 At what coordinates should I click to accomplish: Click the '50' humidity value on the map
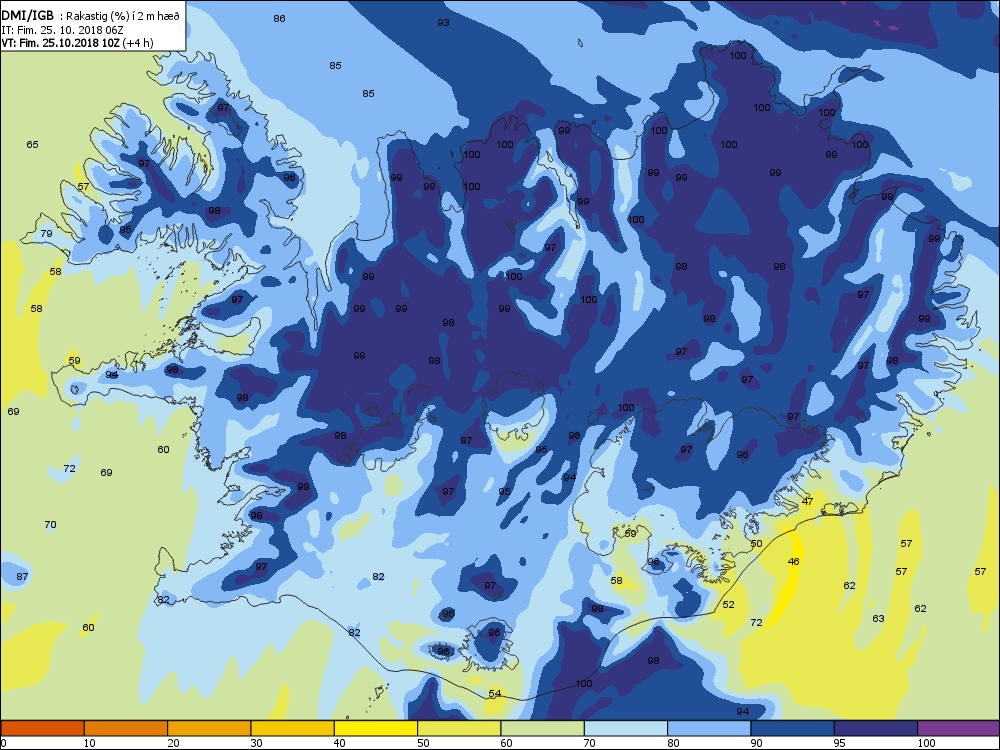756,543
